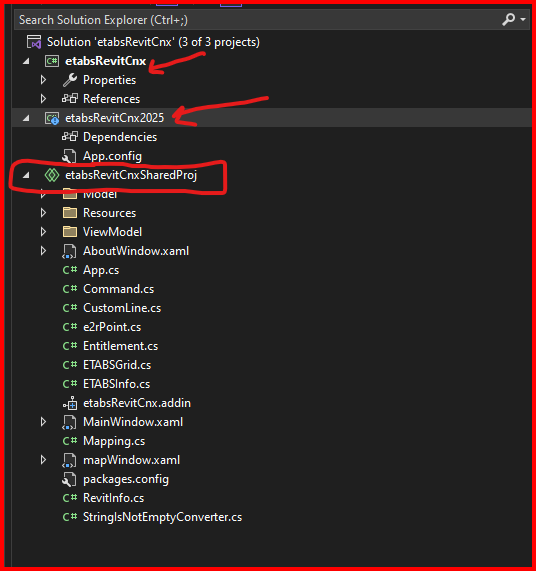536x571 pixels.
Task: Click the C# icon of Mapping.cs
Action: pos(70,441)
